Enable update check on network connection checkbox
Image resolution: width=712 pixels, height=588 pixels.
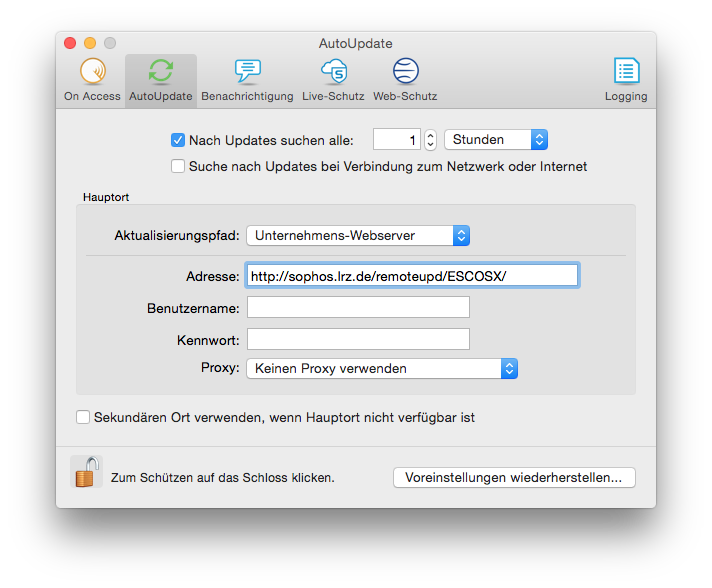click(179, 167)
